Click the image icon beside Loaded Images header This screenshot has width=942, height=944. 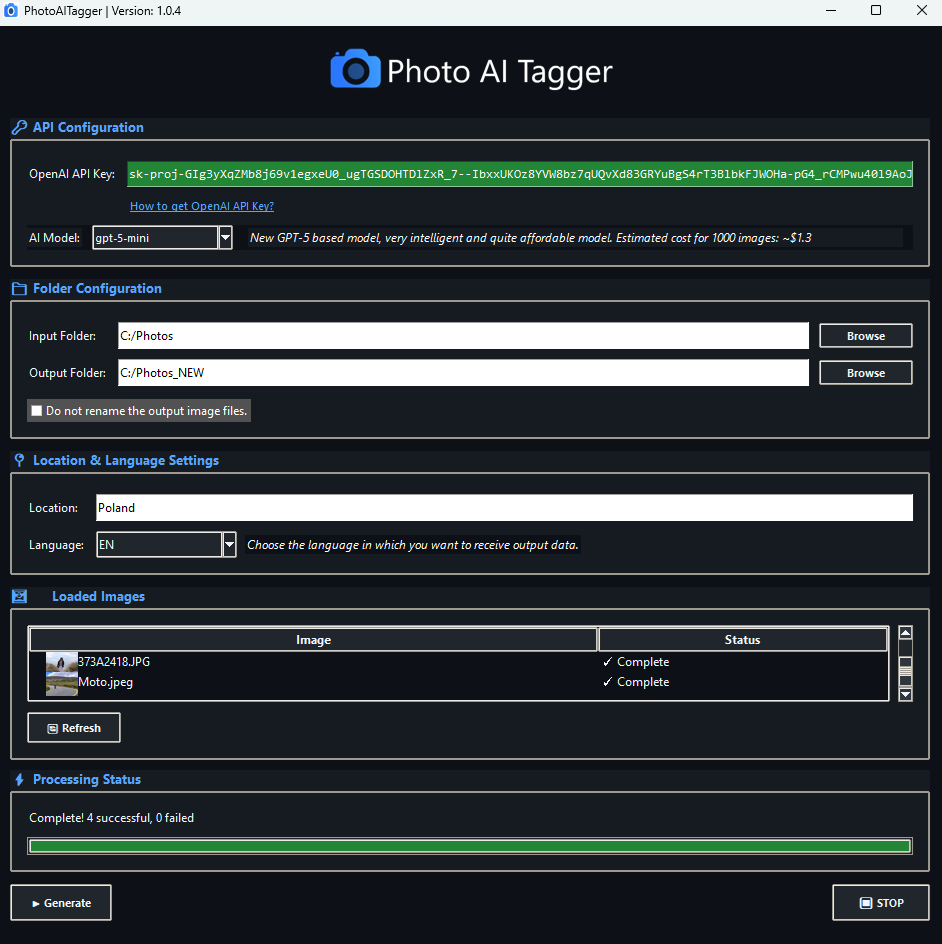point(19,596)
